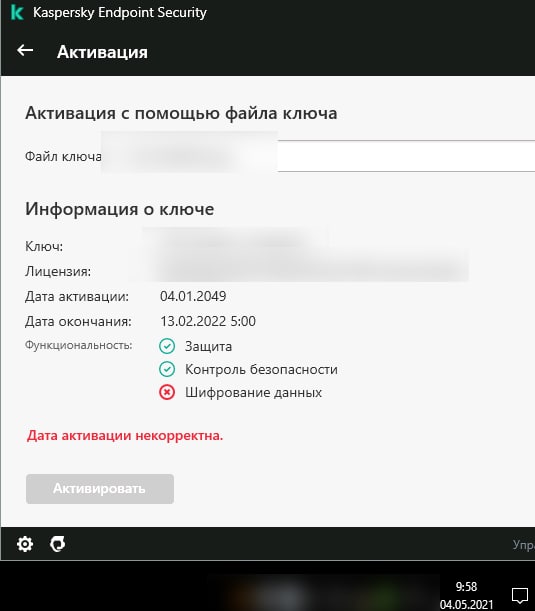
Task: Click the Активация с помощью файла ключа heading
Action: (181, 113)
